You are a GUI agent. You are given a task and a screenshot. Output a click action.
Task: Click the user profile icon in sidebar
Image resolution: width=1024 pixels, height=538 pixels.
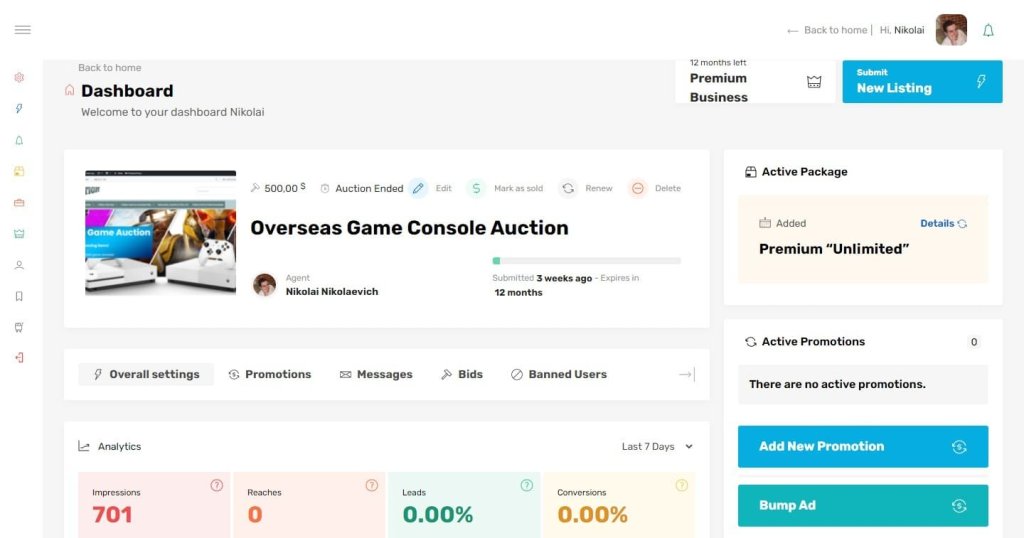[x=19, y=265]
